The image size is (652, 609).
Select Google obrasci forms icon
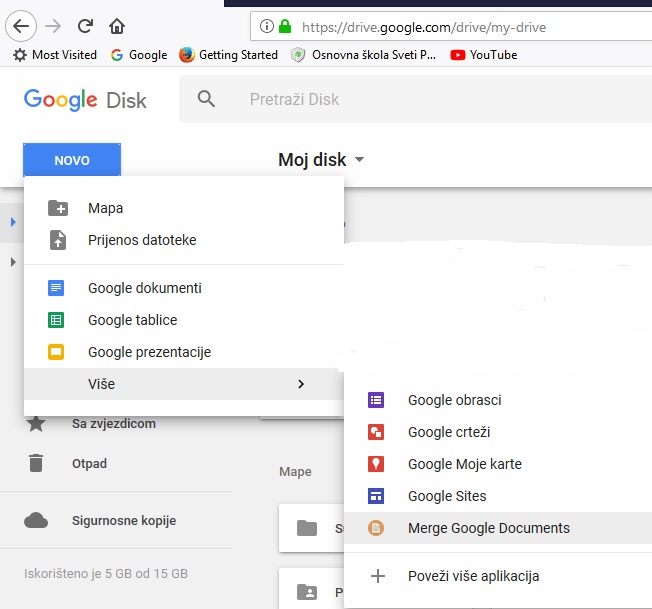pos(376,400)
